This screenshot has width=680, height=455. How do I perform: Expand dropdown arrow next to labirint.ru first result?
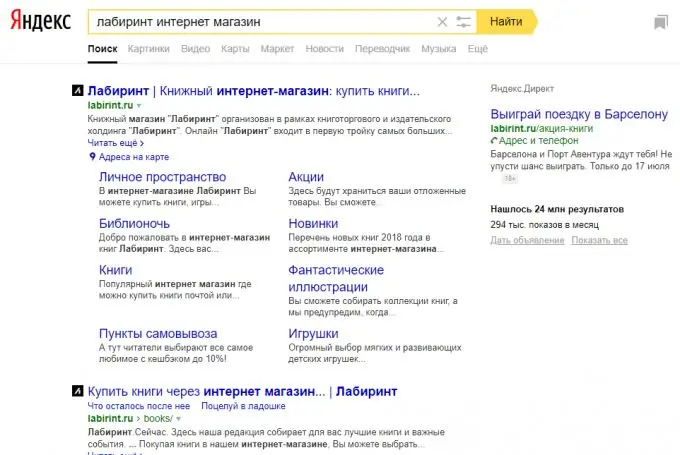[x=139, y=105]
